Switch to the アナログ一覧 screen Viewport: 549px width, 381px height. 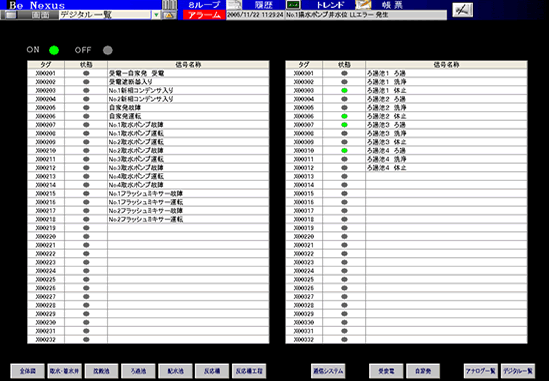tap(480, 371)
